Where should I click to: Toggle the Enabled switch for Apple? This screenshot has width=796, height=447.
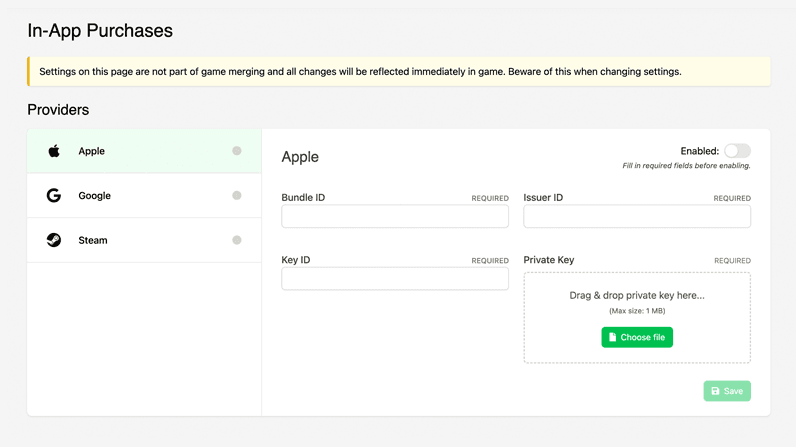point(737,151)
